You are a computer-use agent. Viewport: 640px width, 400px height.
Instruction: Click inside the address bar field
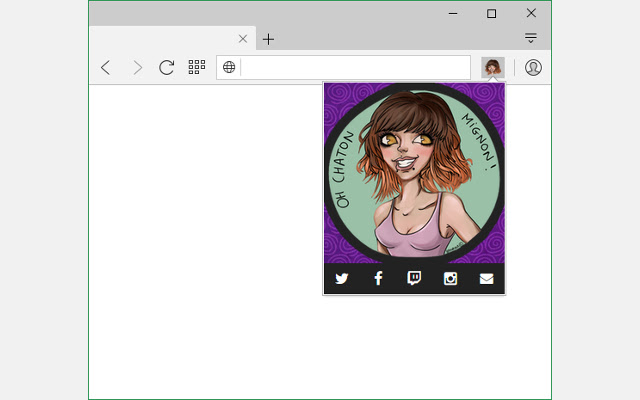(x=355, y=67)
